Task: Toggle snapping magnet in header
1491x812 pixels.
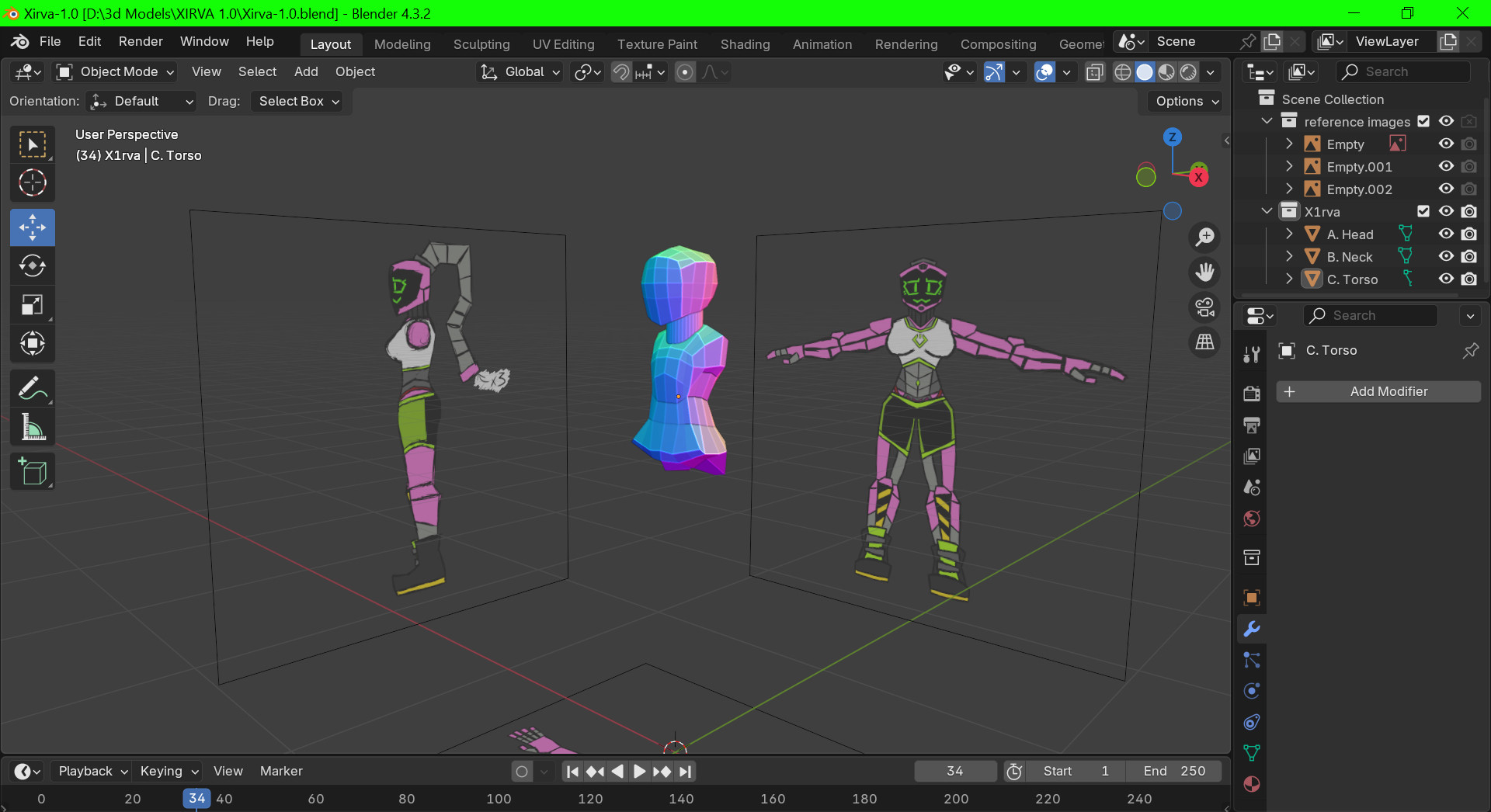Action: pyautogui.click(x=621, y=72)
